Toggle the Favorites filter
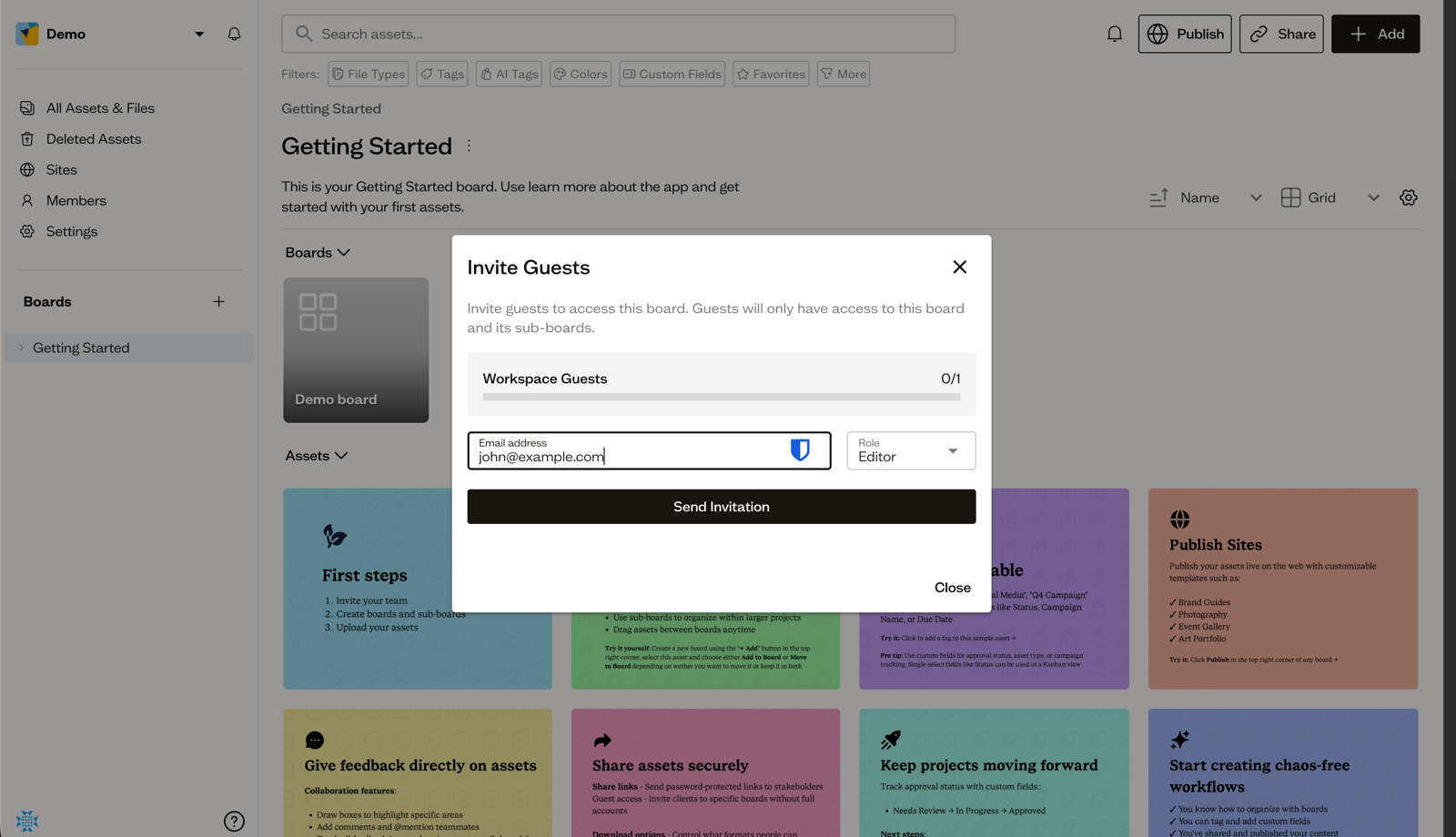 point(771,74)
